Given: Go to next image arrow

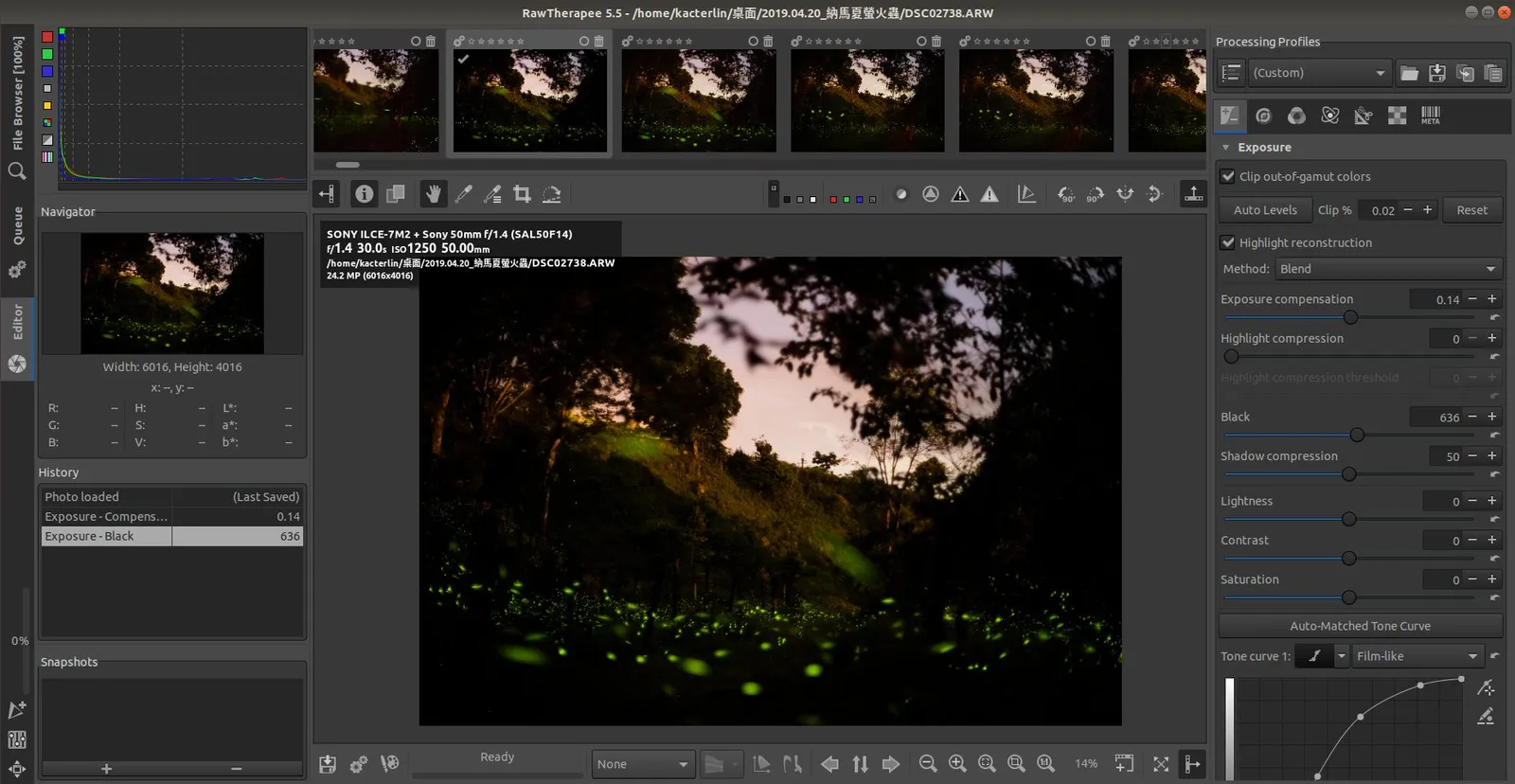Looking at the screenshot, I should coord(891,764).
